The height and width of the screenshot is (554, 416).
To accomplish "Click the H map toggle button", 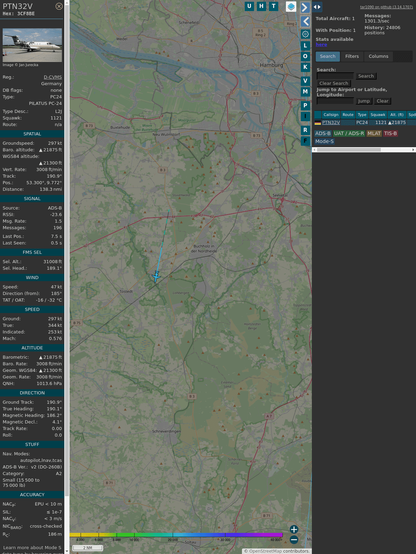I will tap(261, 6).
